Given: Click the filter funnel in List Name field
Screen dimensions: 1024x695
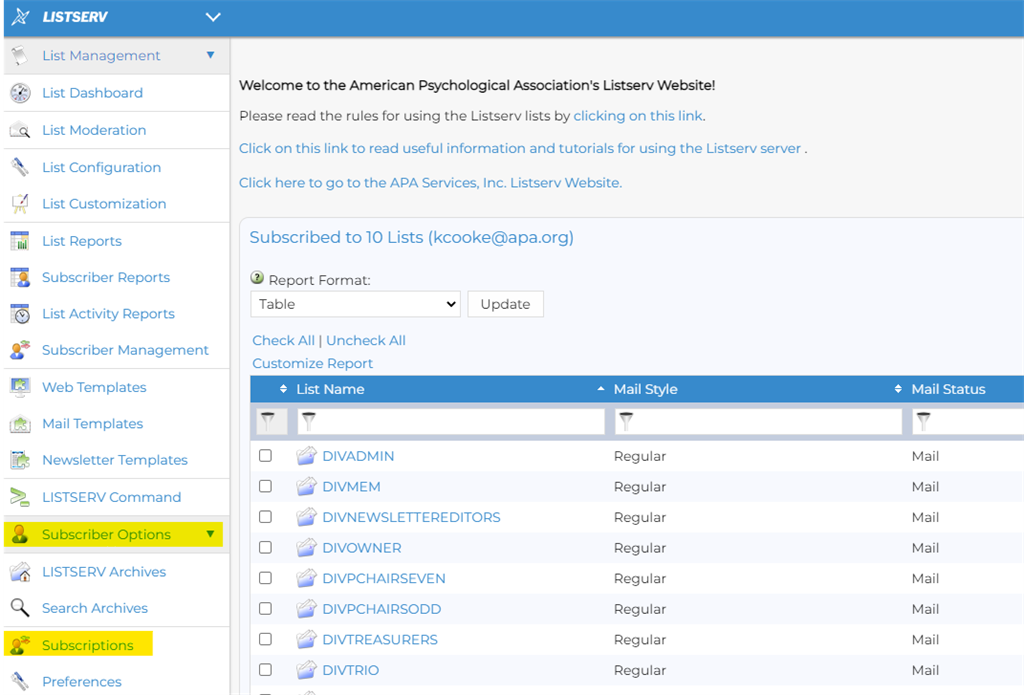Looking at the screenshot, I should click(309, 421).
